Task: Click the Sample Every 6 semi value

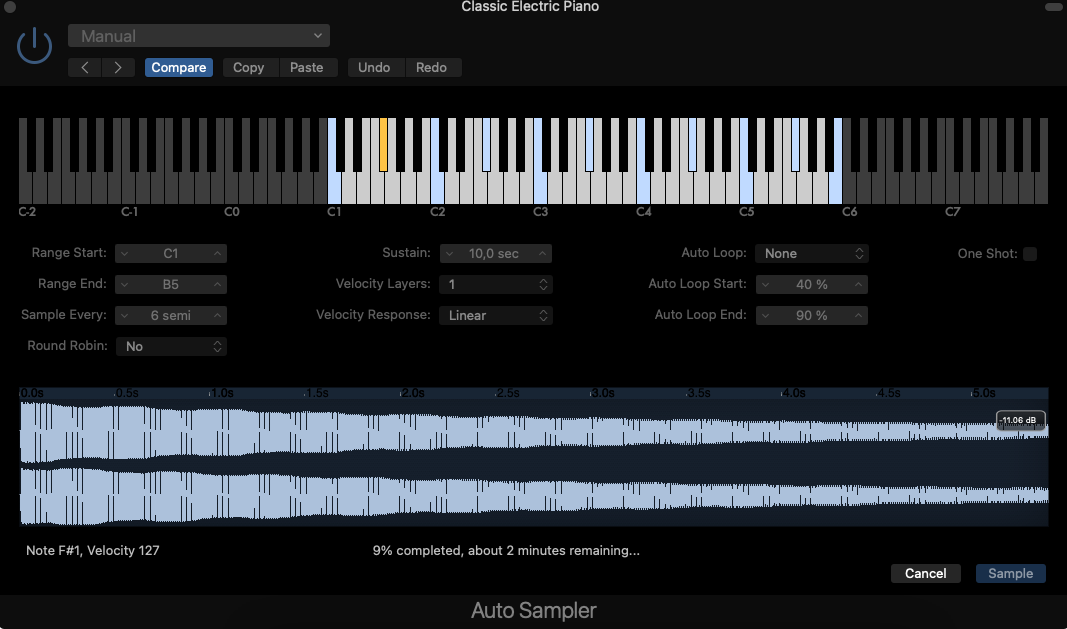Action: point(171,315)
